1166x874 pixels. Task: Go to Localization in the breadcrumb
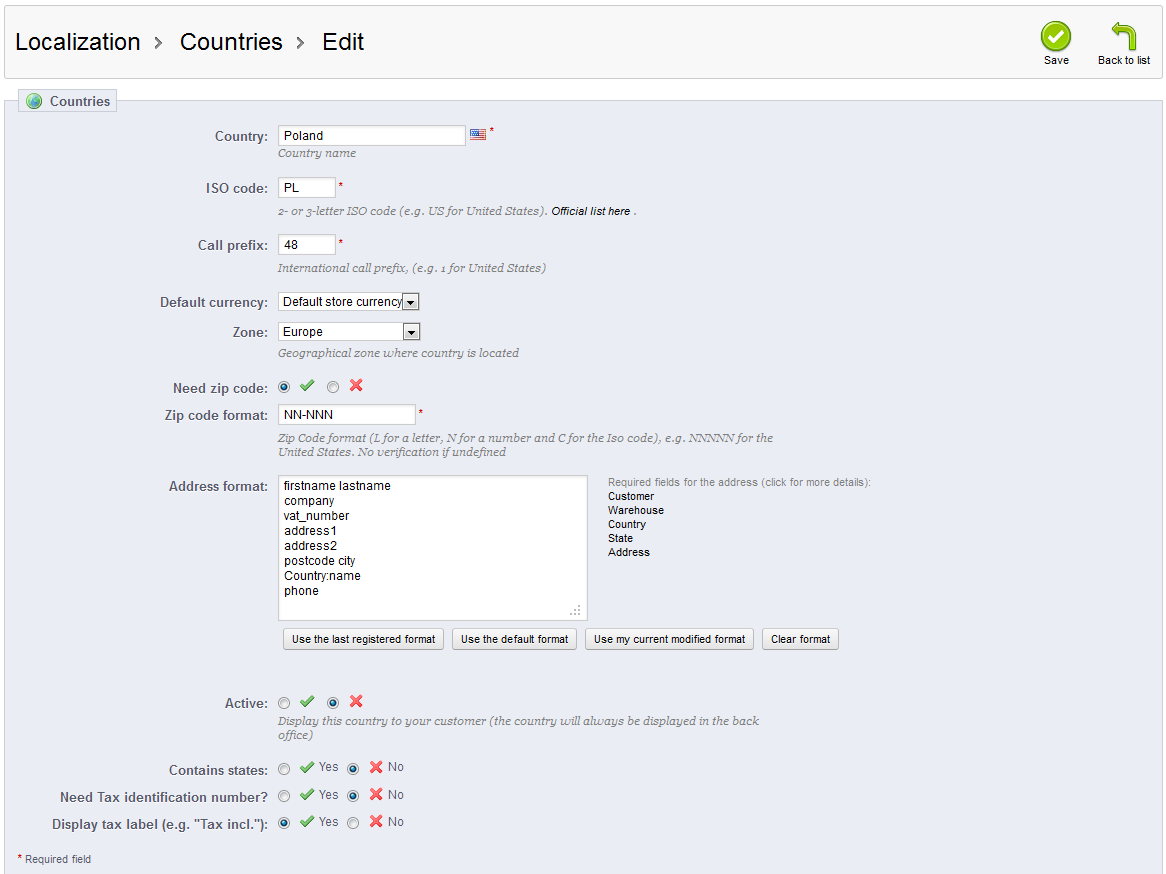click(x=77, y=42)
